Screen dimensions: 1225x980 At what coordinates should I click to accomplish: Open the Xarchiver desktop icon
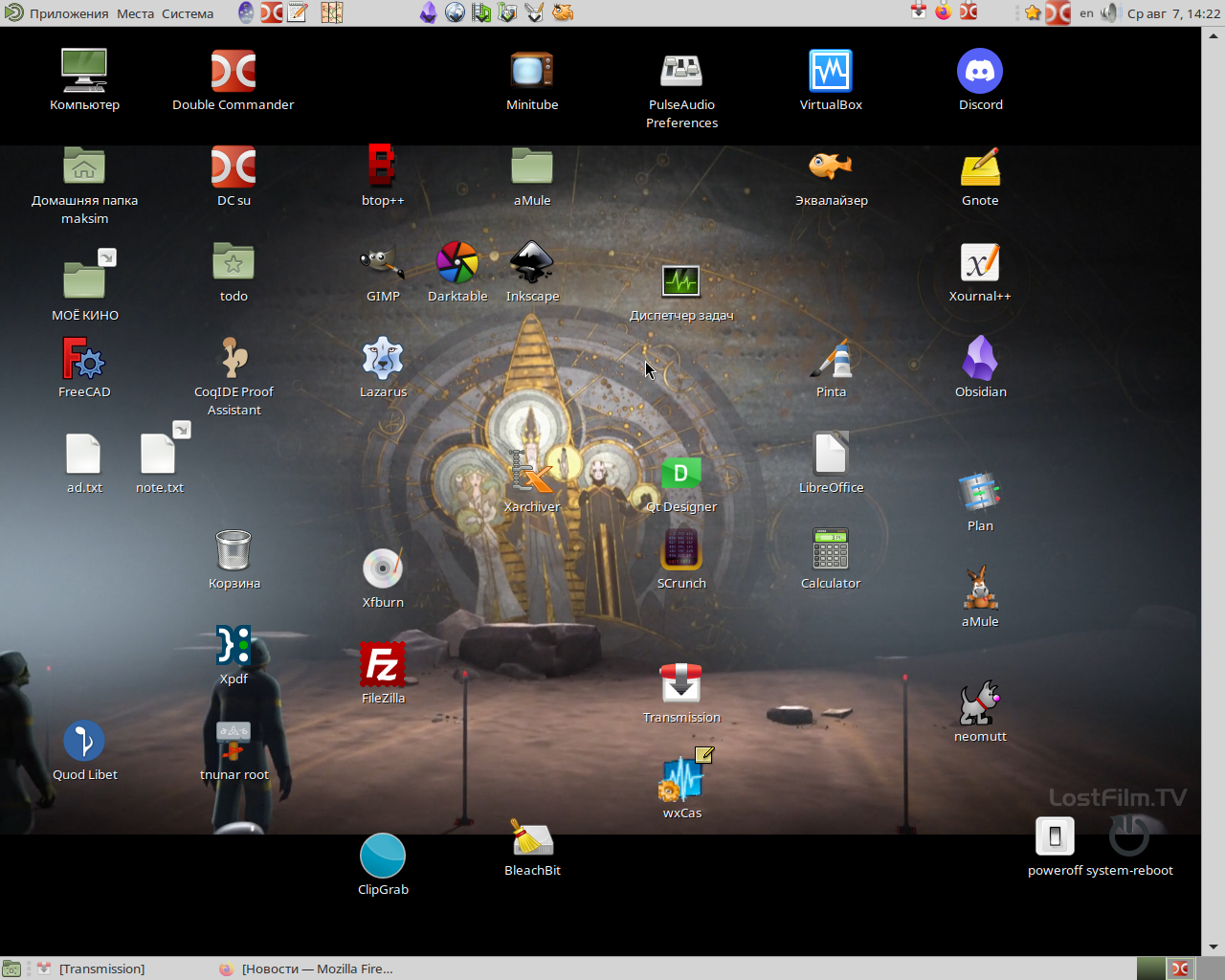click(532, 474)
